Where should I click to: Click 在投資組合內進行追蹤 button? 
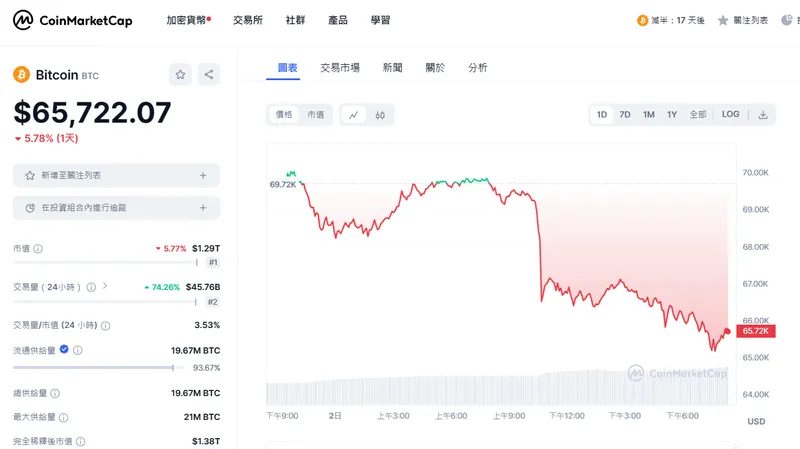(116, 208)
